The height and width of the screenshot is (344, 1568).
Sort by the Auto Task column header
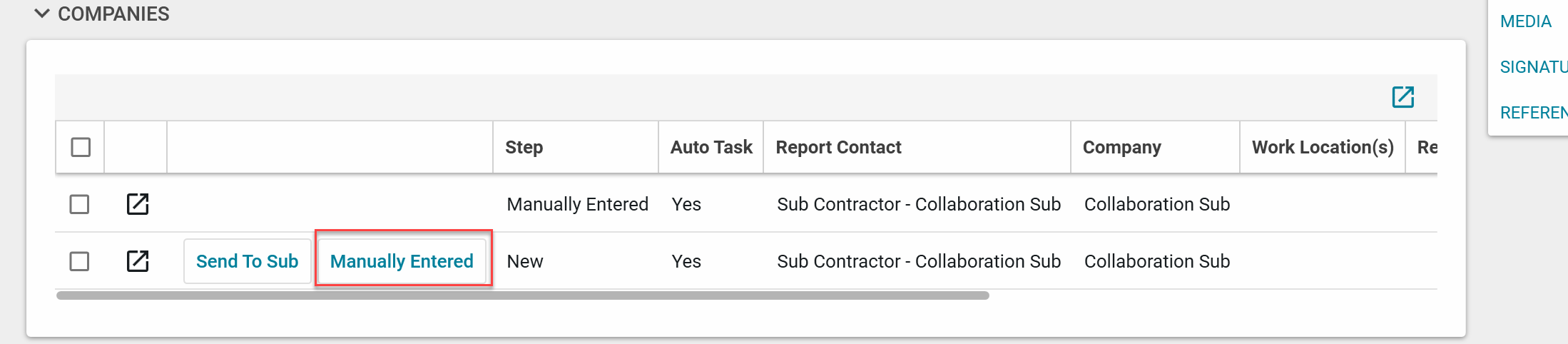point(711,147)
